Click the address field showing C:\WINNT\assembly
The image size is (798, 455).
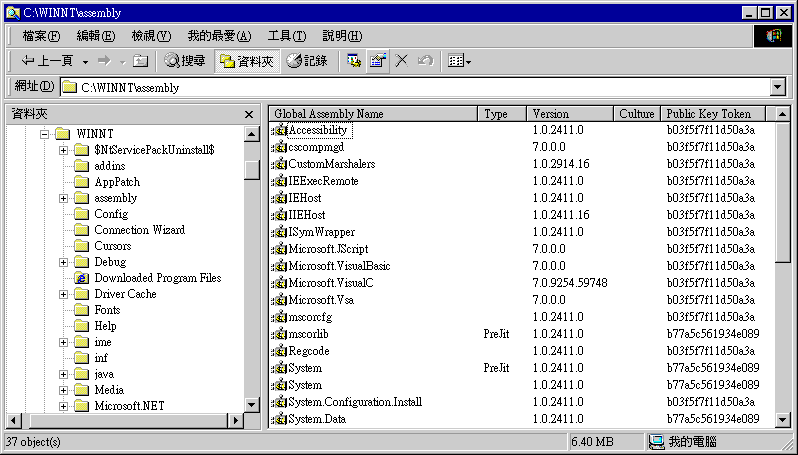point(415,88)
